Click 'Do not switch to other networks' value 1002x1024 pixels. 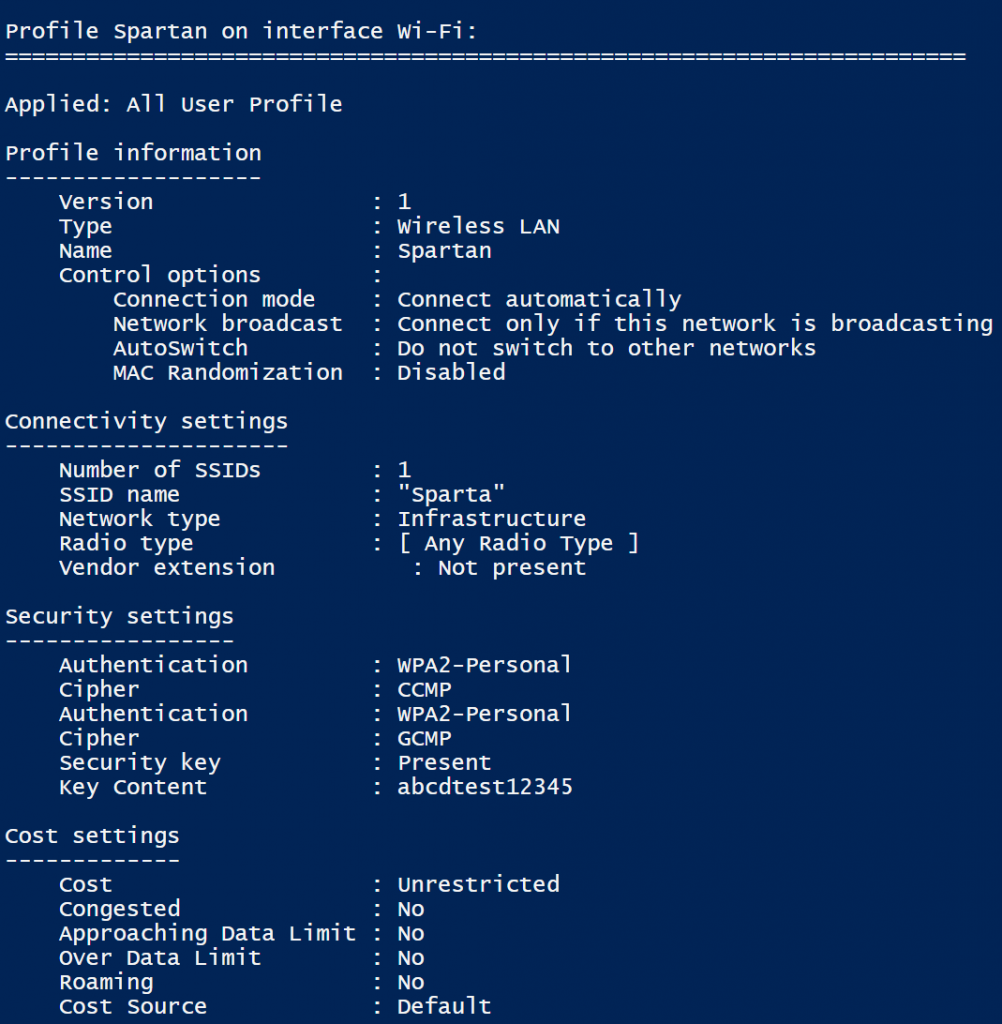coord(606,348)
